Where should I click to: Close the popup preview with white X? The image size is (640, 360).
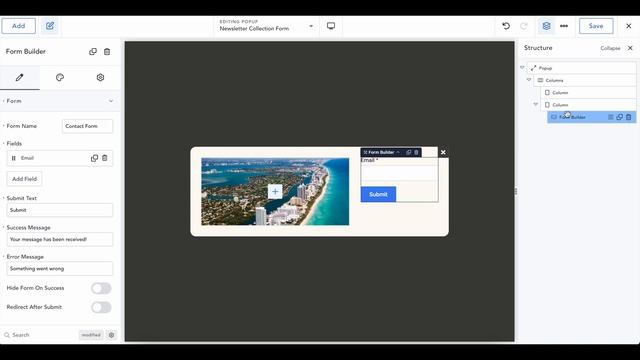(x=443, y=152)
